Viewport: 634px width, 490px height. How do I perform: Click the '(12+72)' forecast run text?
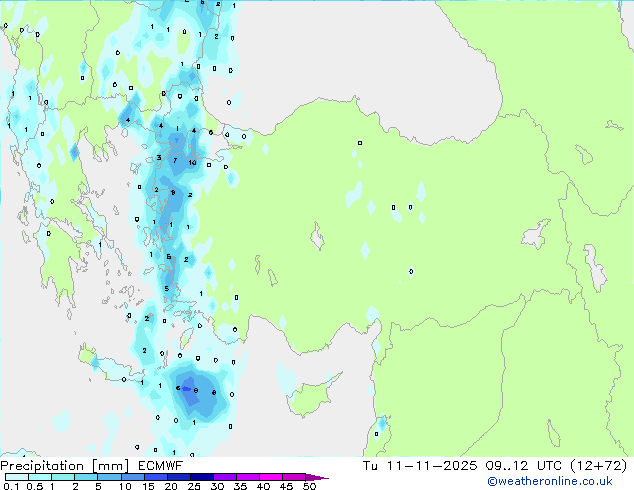pos(598,466)
